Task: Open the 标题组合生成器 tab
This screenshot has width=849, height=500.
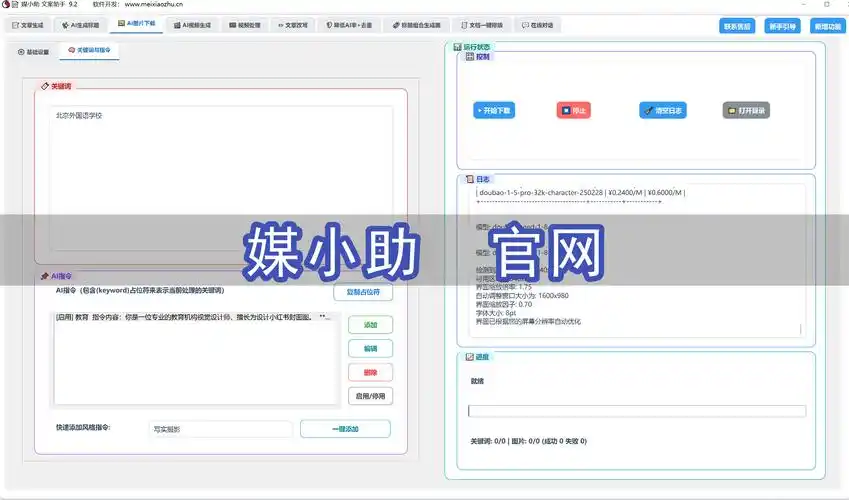Action: [417, 25]
